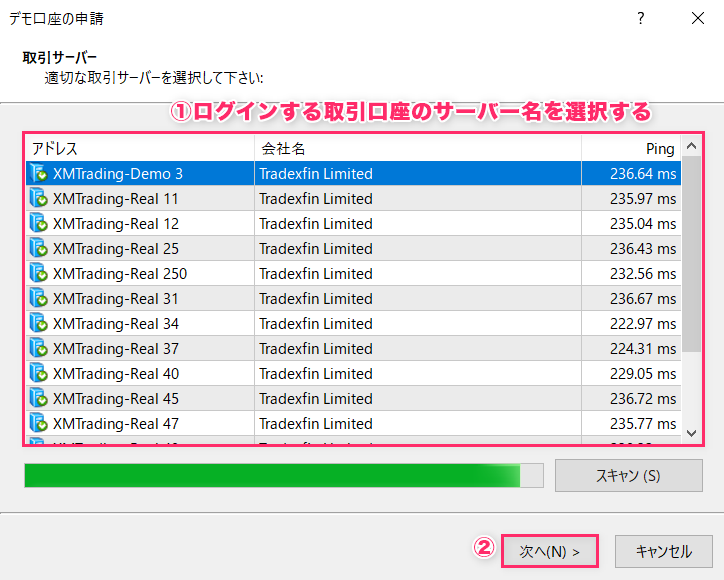Click Tradexfin Limited in XMTrading-Real 45 row
The height and width of the screenshot is (580, 724).
click(x=316, y=398)
